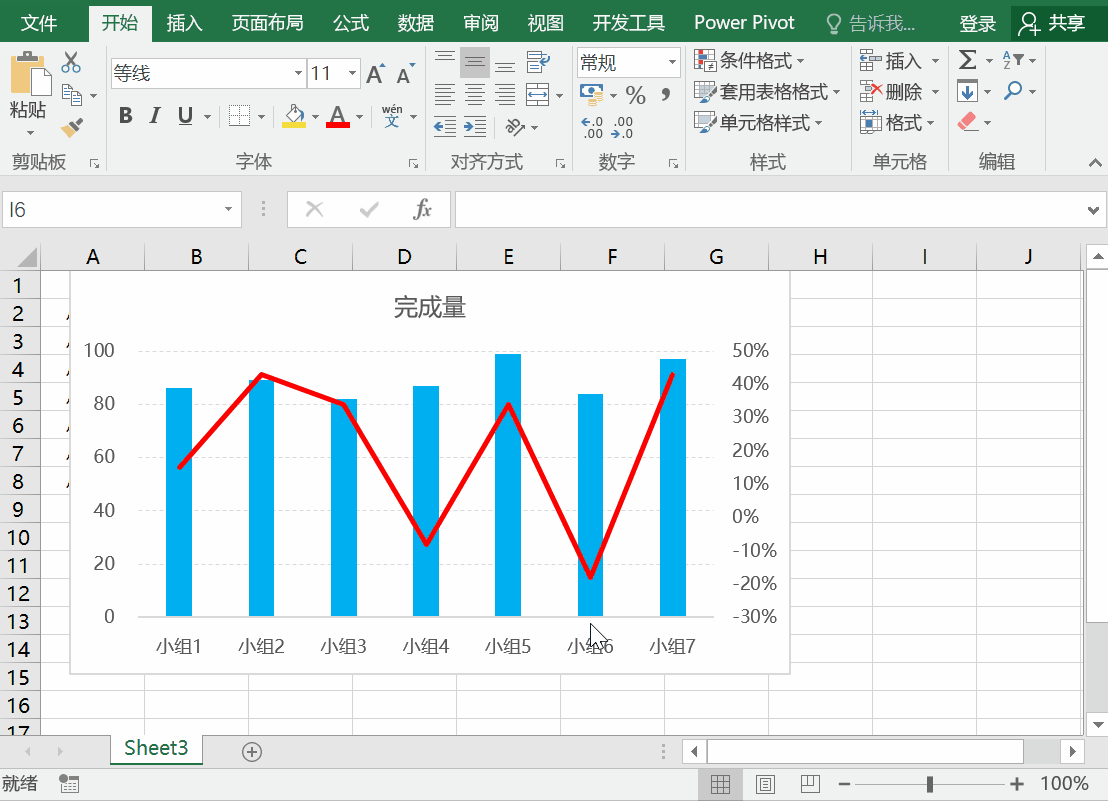
Task: Apply accounting number format
Action: click(x=591, y=94)
